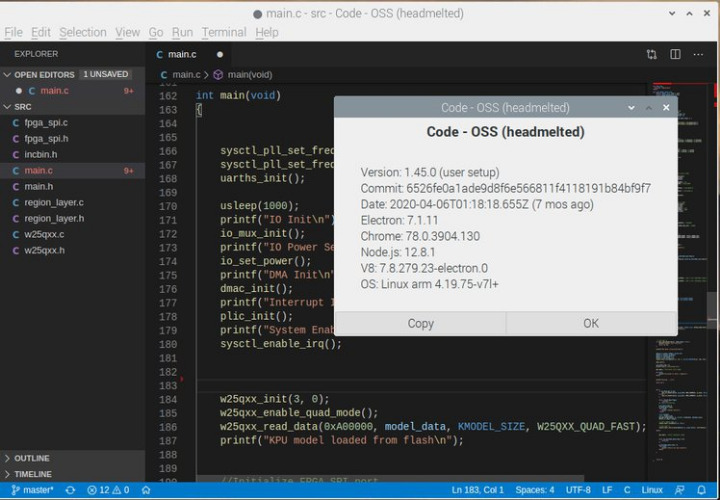Click the About dialog's minimize chevron
The height and width of the screenshot is (500, 720).
coord(631,107)
